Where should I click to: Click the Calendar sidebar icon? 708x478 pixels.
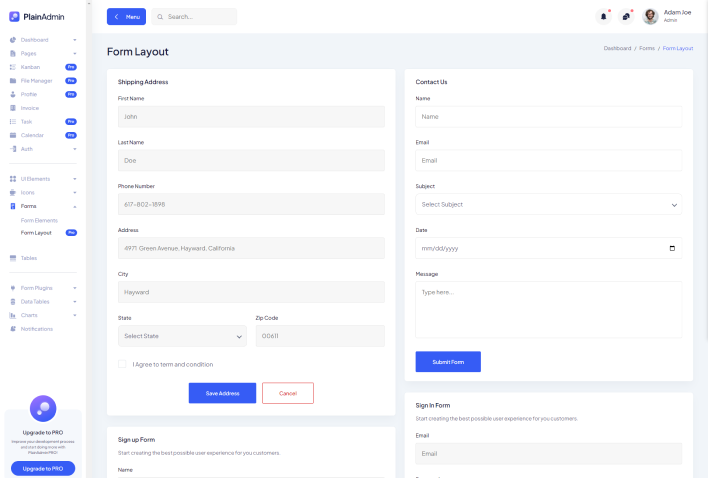tap(13, 135)
